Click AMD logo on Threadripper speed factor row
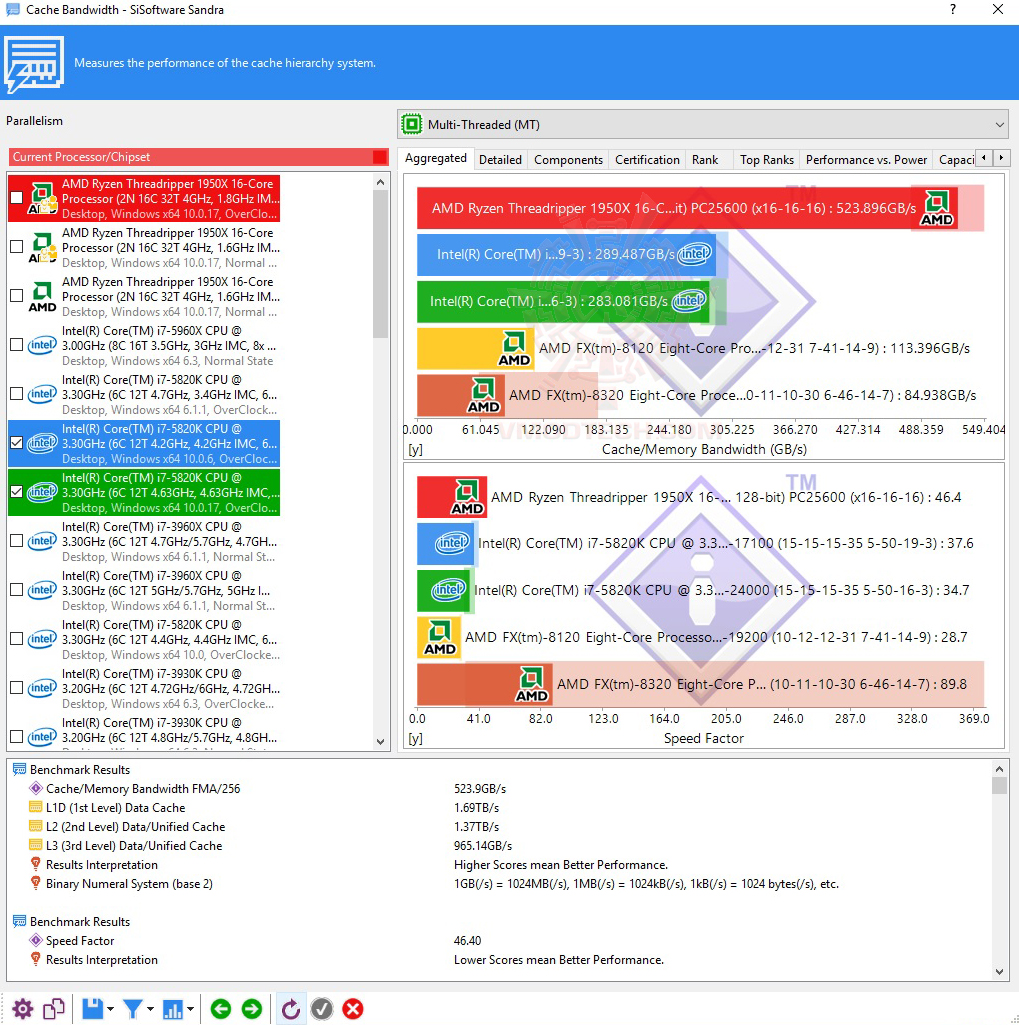This screenshot has height=1025, width=1019. pyautogui.click(x=467, y=497)
